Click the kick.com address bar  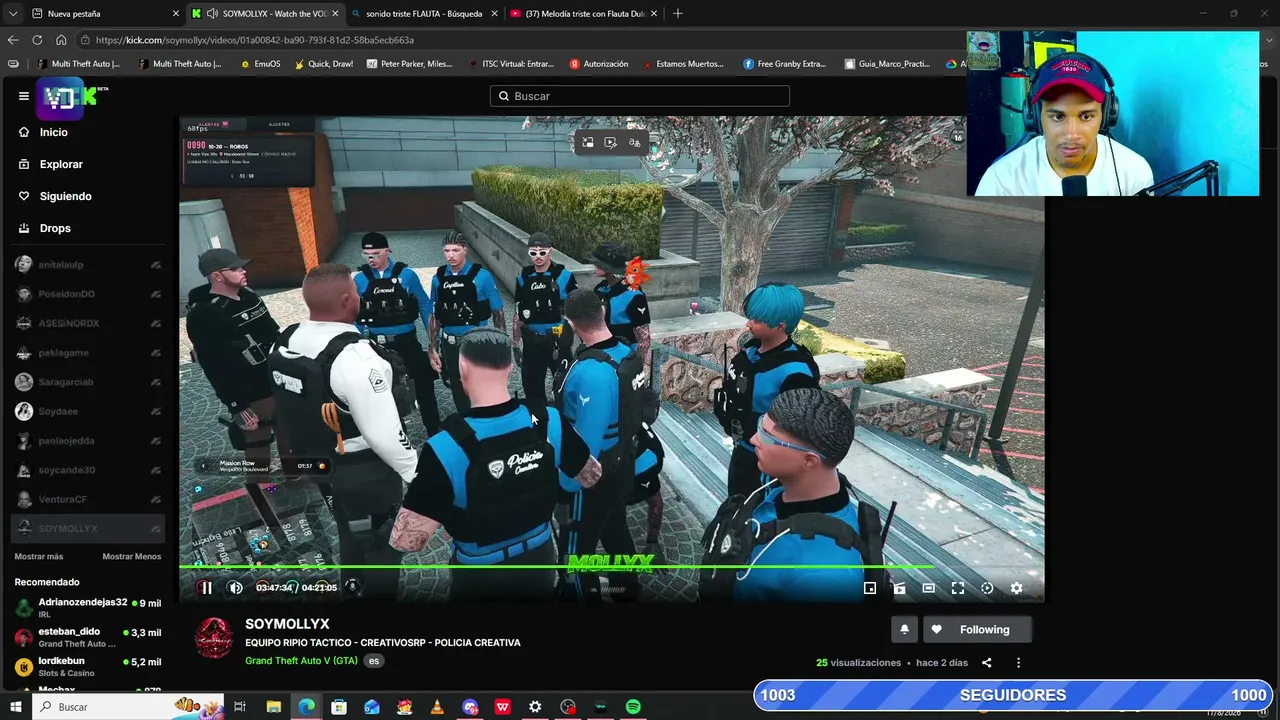click(x=520, y=40)
